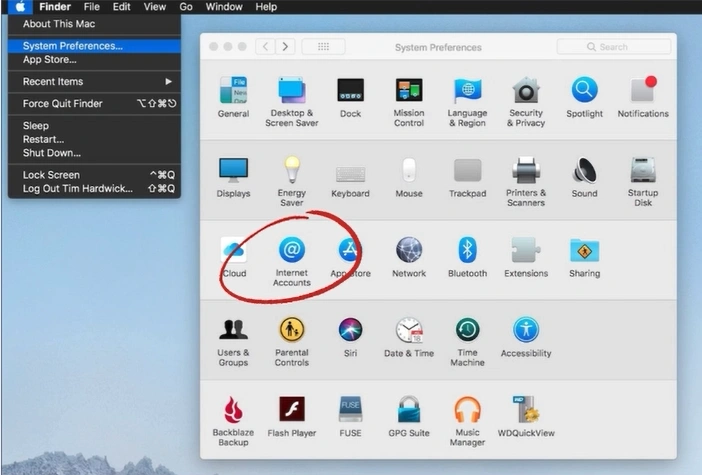Screen dimensions: 702x475
Task: Expand the Recent Items submenu
Action: tap(94, 81)
